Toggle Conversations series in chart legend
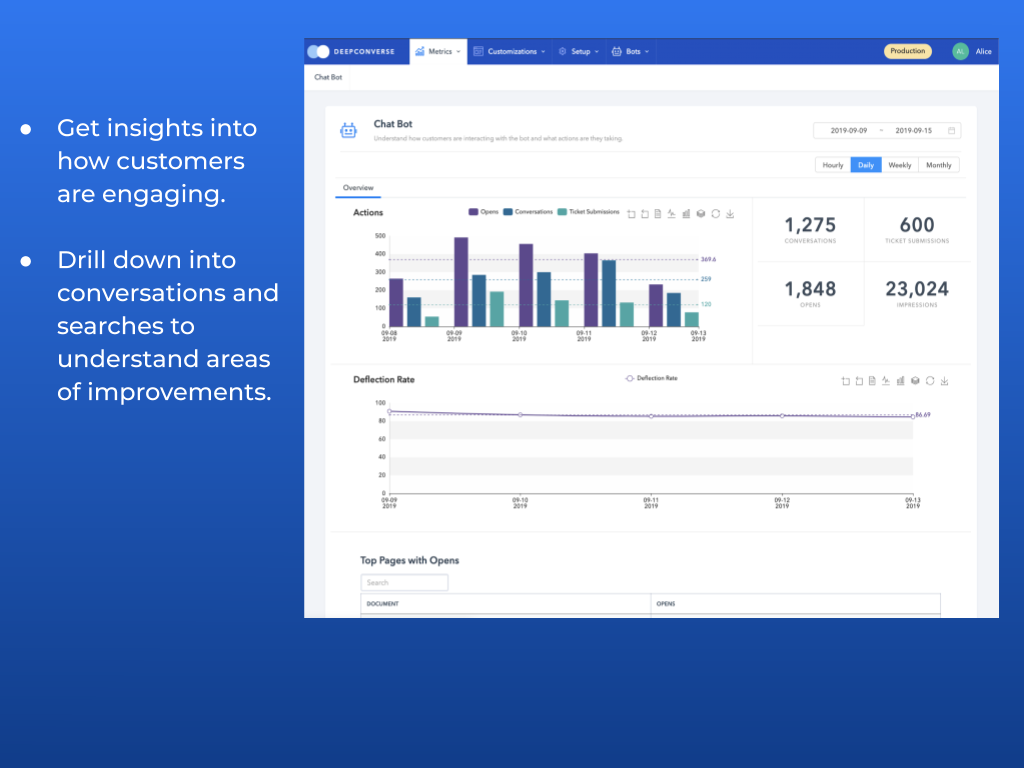The height and width of the screenshot is (768, 1024). coord(527,212)
